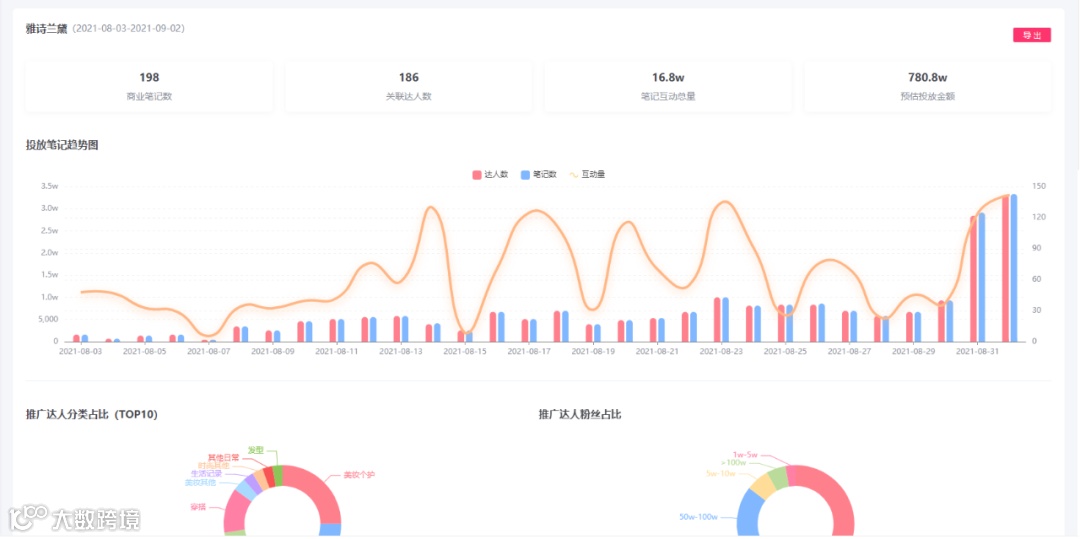Click the pink 导出 export button
Image resolution: width=1080 pixels, height=539 pixels.
click(1031, 35)
